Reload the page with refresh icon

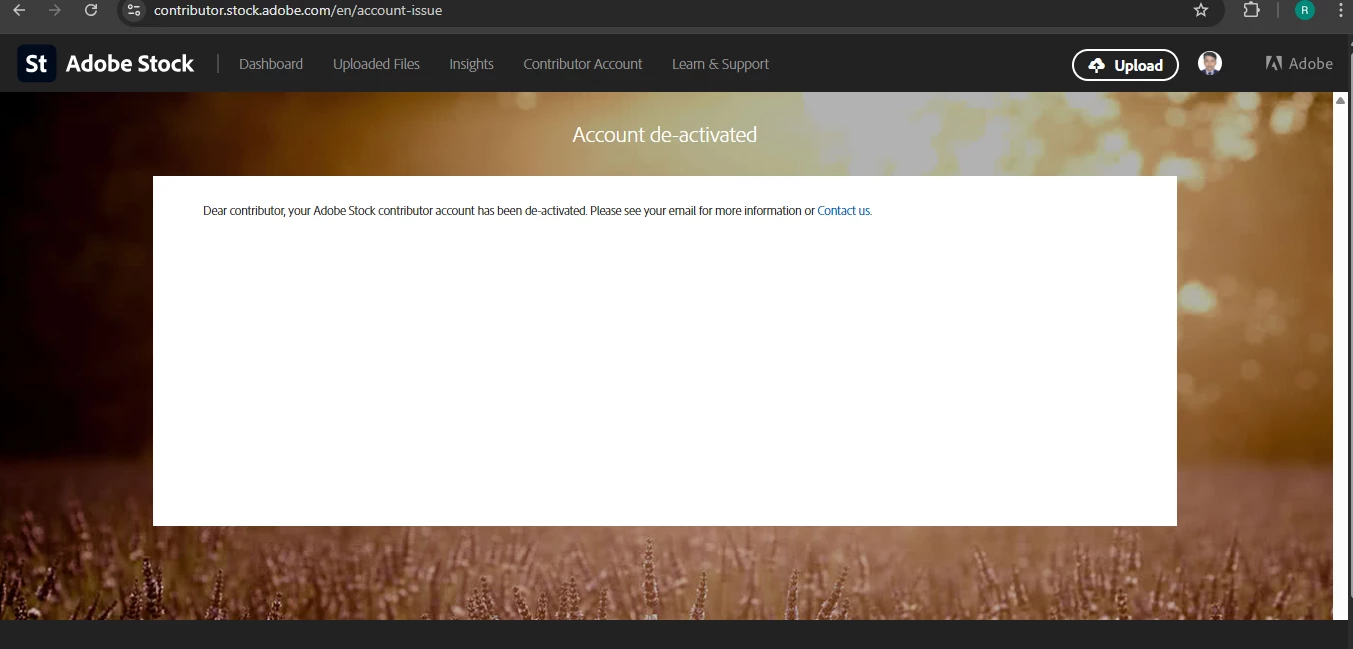pyautogui.click(x=91, y=10)
